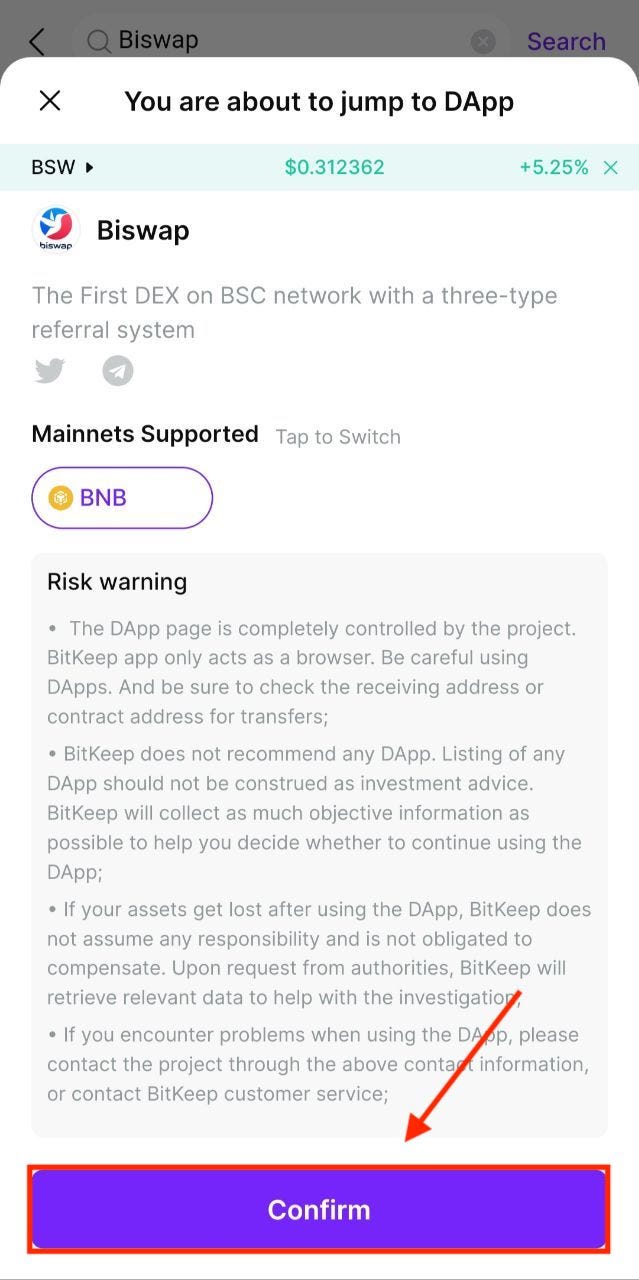Click the magnifier icon in the search field
The width and height of the screenshot is (639, 1280).
pyautogui.click(x=98, y=41)
